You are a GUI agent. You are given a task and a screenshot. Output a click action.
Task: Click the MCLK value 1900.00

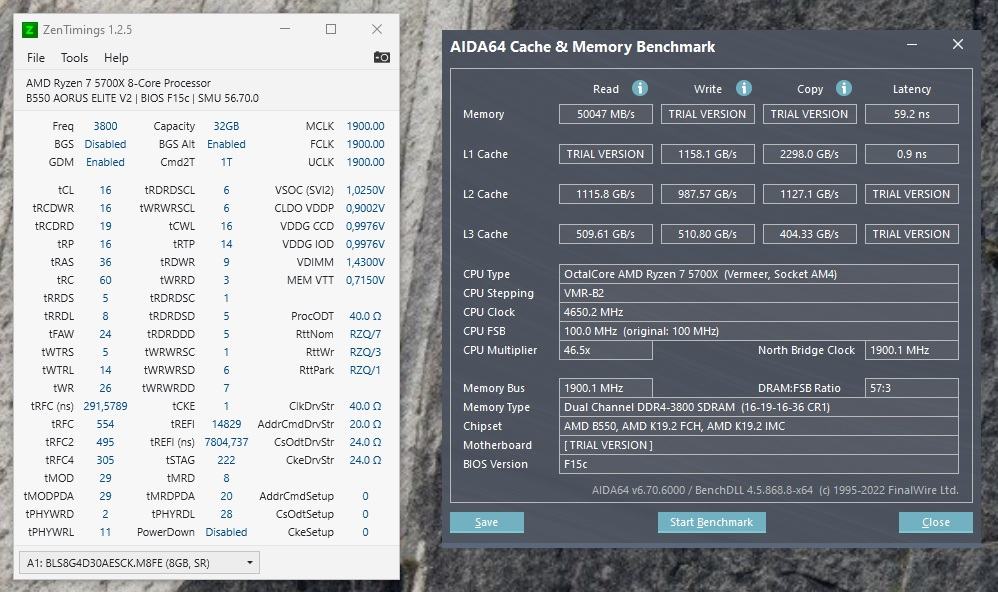coord(365,126)
